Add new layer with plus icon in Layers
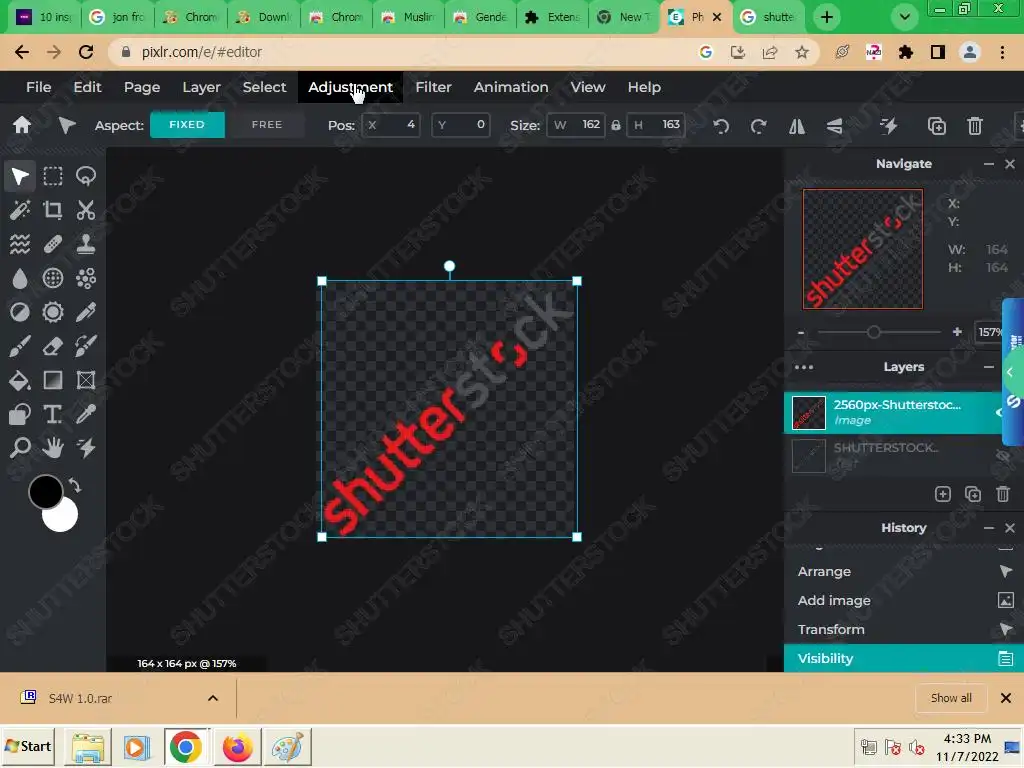 click(942, 494)
